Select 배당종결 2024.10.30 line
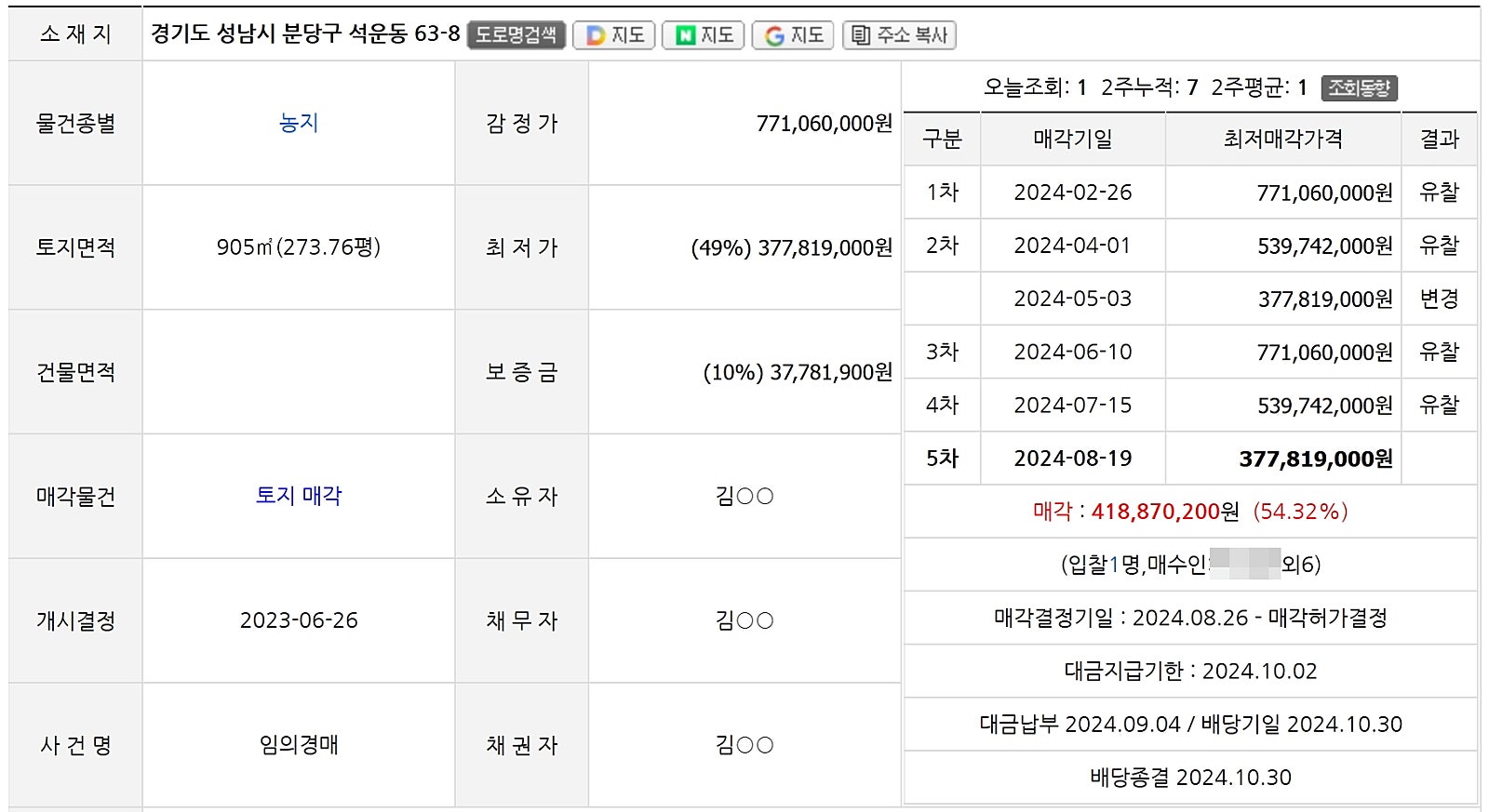Screen dimensions: 1489x812 [x=1190, y=778]
